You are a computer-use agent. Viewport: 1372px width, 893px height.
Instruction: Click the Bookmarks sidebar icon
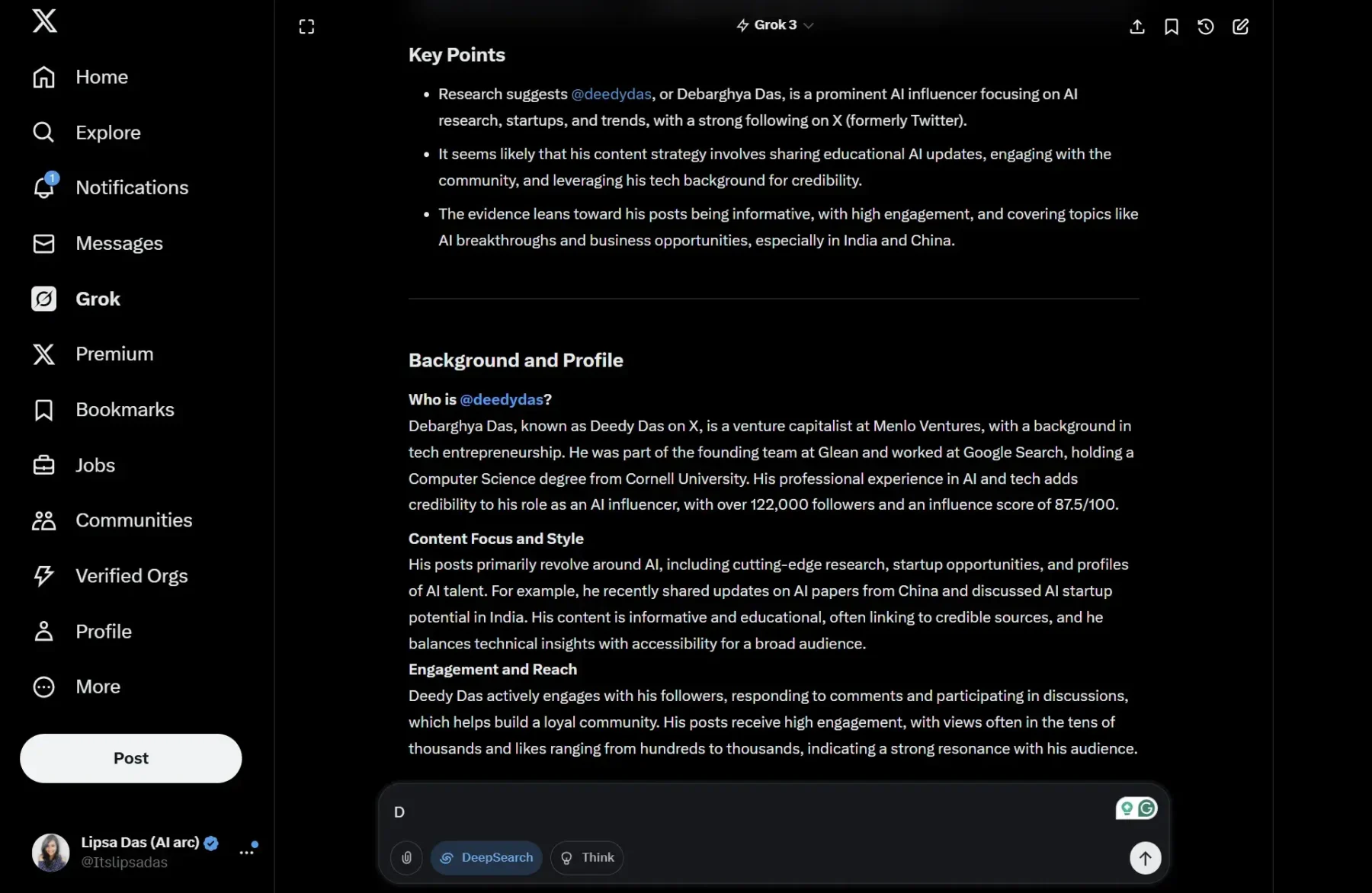tap(43, 410)
